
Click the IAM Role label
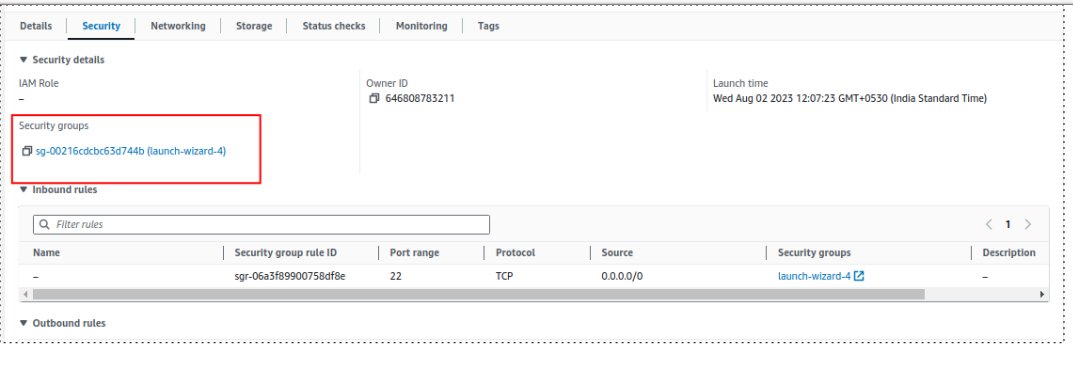pyautogui.click(x=39, y=83)
